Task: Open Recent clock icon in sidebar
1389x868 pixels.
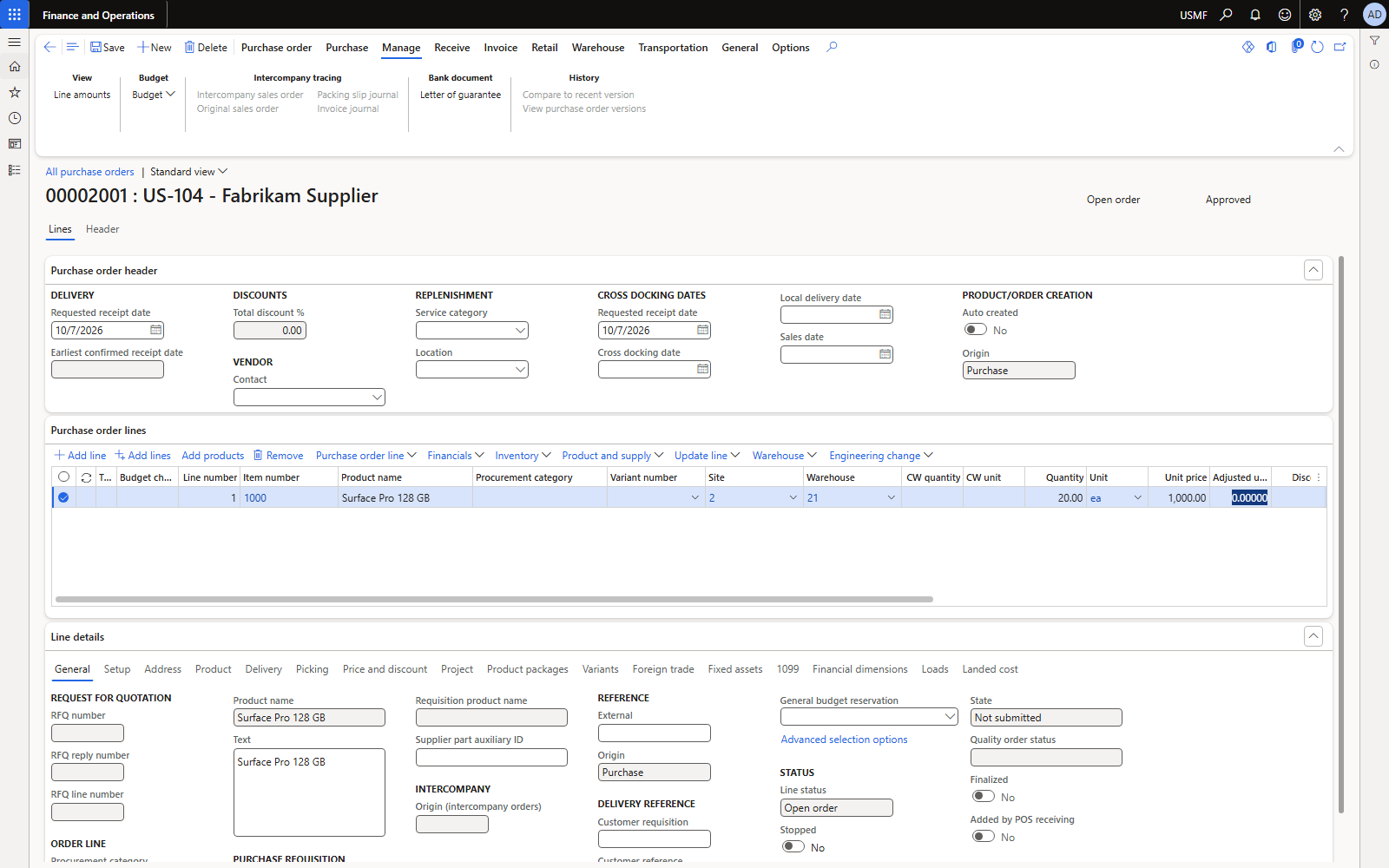Action: coord(15,118)
